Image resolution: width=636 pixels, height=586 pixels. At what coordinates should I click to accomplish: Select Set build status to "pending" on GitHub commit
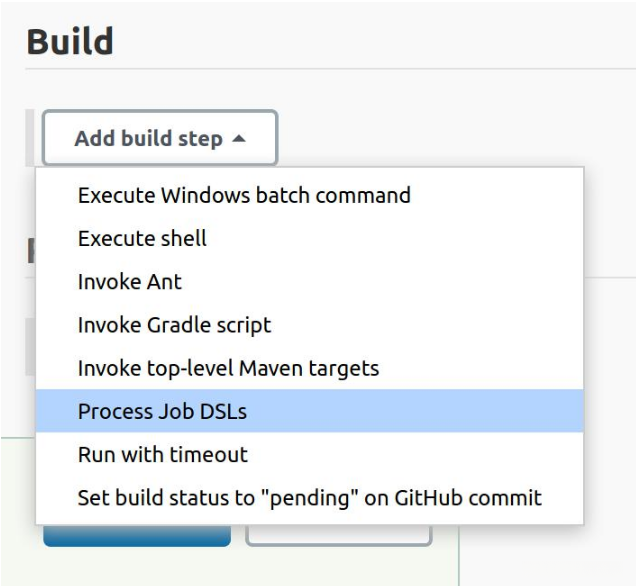click(309, 497)
